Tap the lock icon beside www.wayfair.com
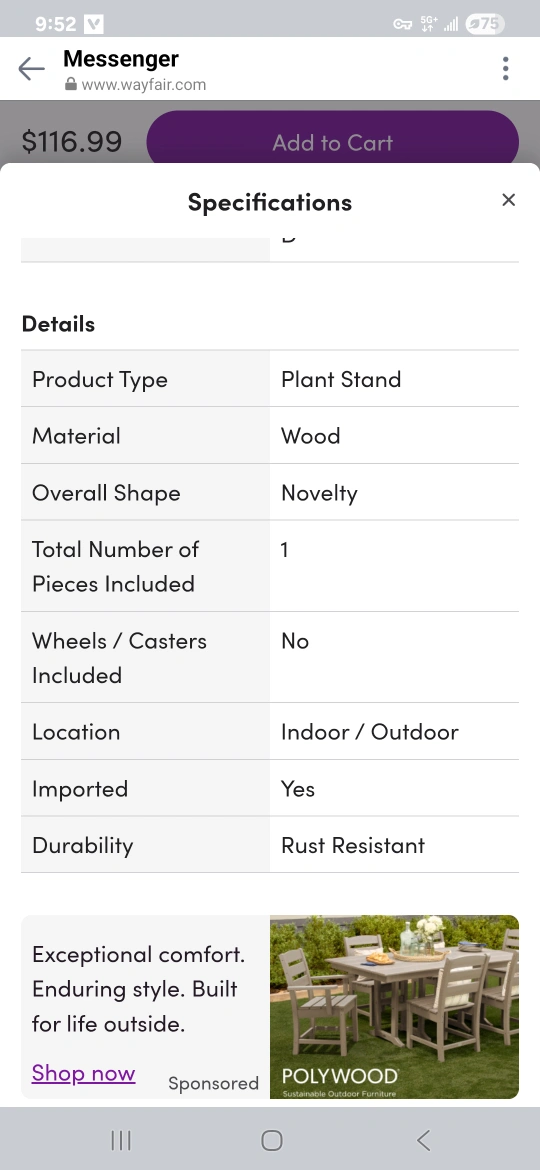Image resolution: width=540 pixels, height=1170 pixels. coord(71,84)
